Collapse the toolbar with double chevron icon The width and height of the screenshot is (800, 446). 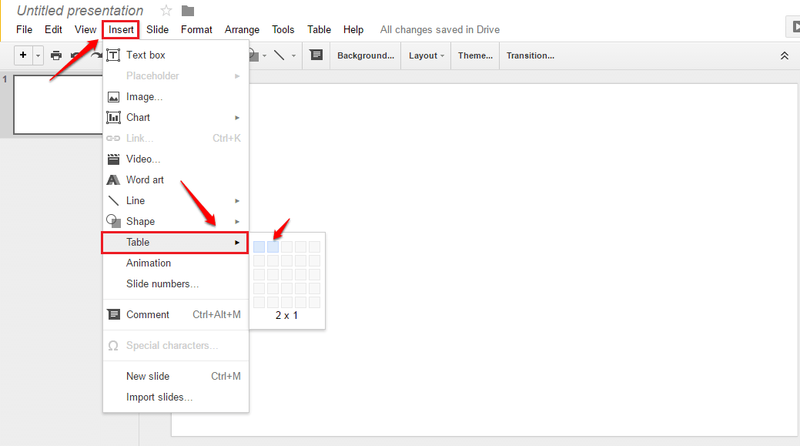[784, 56]
